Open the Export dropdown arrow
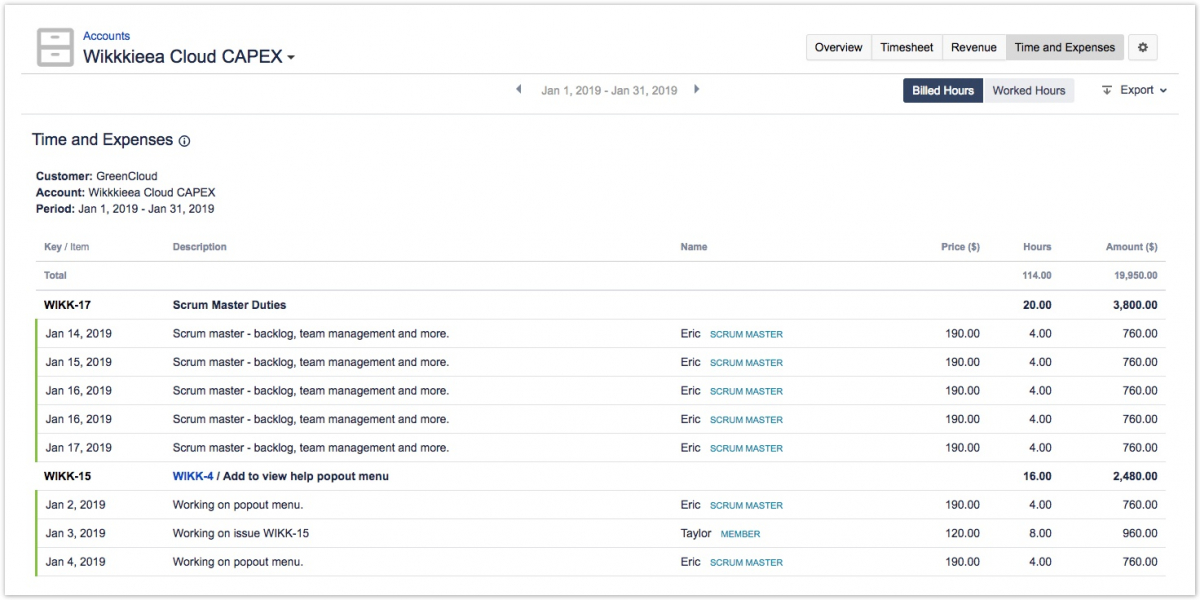1200x600 pixels. click(x=1164, y=90)
